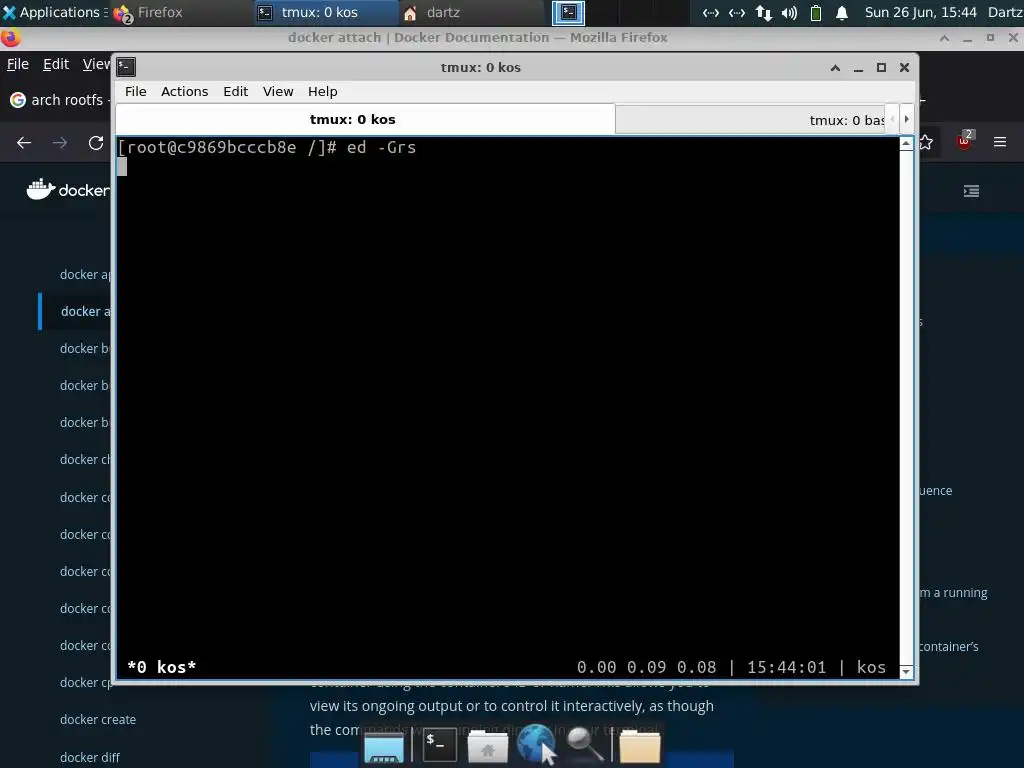Screen dimensions: 1024x768
Task: Open 'docker diff' sidebar link
Action: coord(90,758)
